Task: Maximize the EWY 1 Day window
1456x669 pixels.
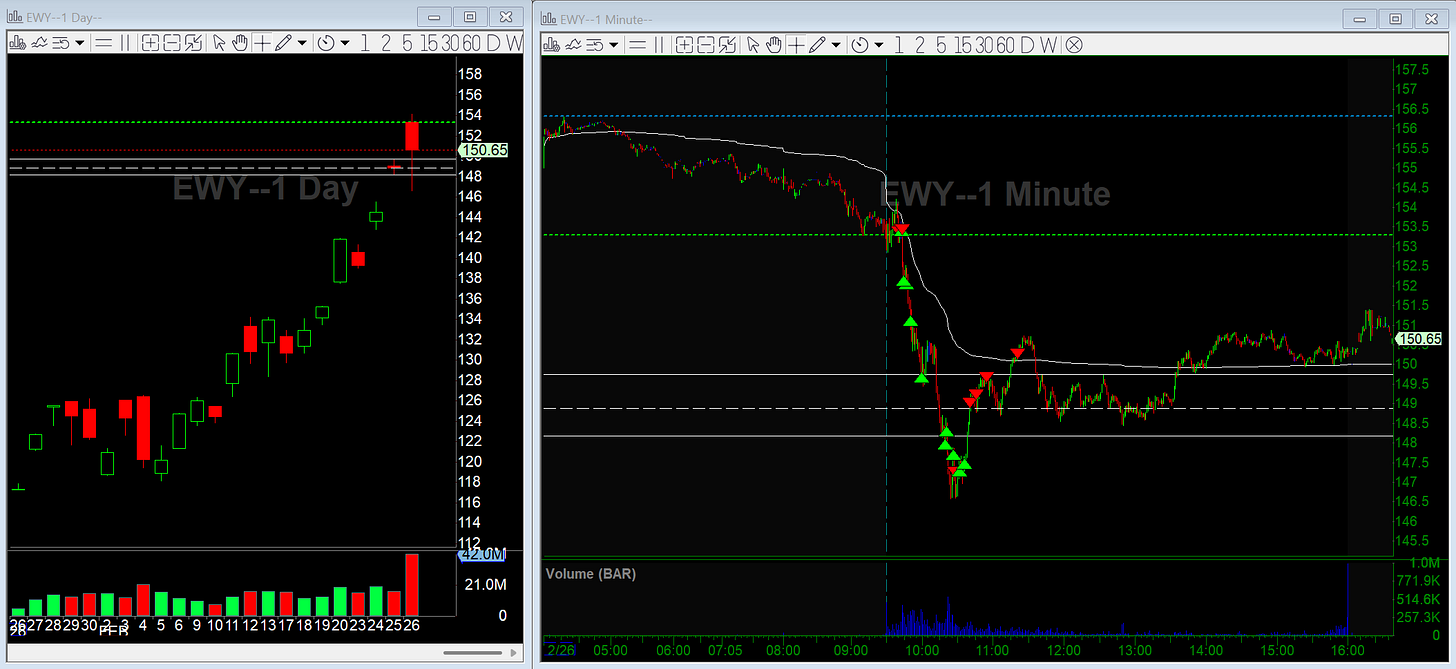Action: pyautogui.click(x=470, y=17)
